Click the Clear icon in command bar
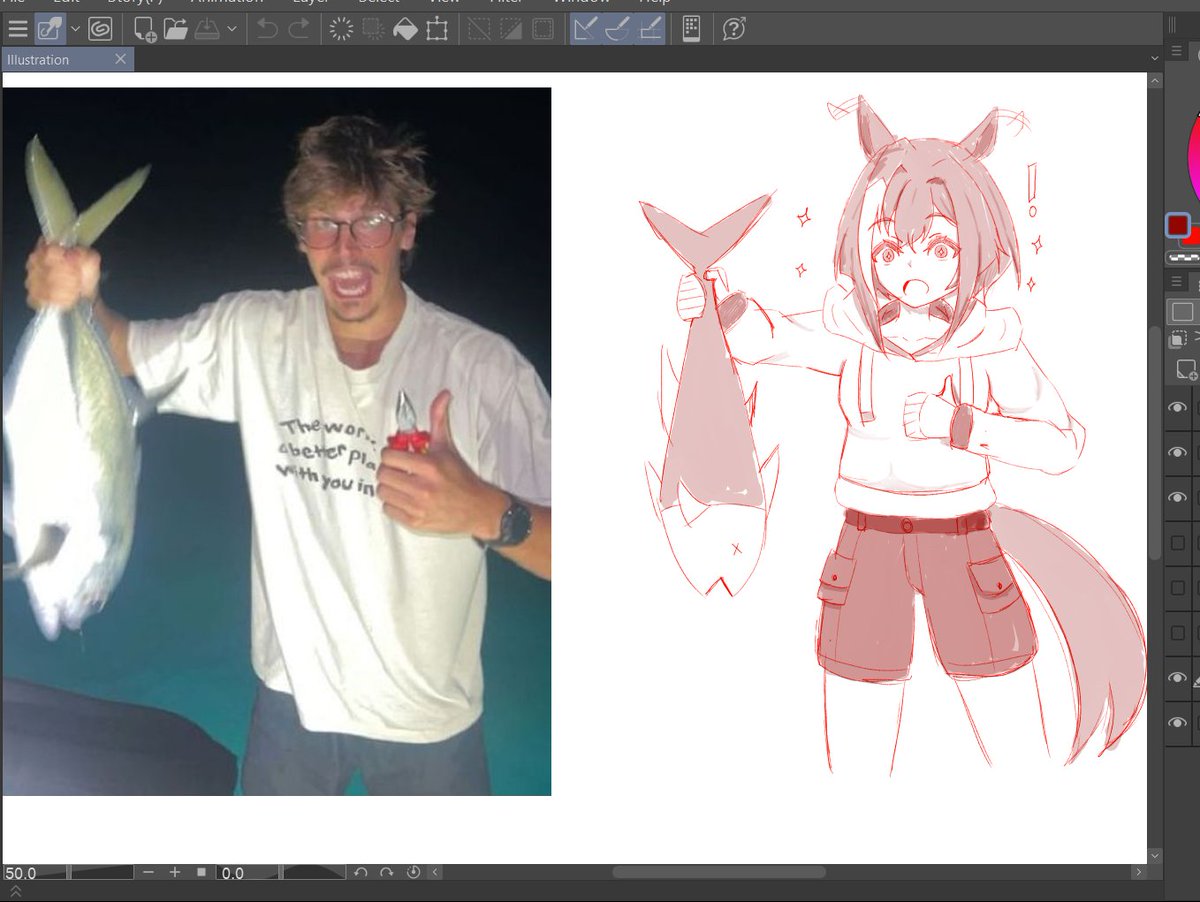This screenshot has height=902, width=1200. [x=342, y=29]
